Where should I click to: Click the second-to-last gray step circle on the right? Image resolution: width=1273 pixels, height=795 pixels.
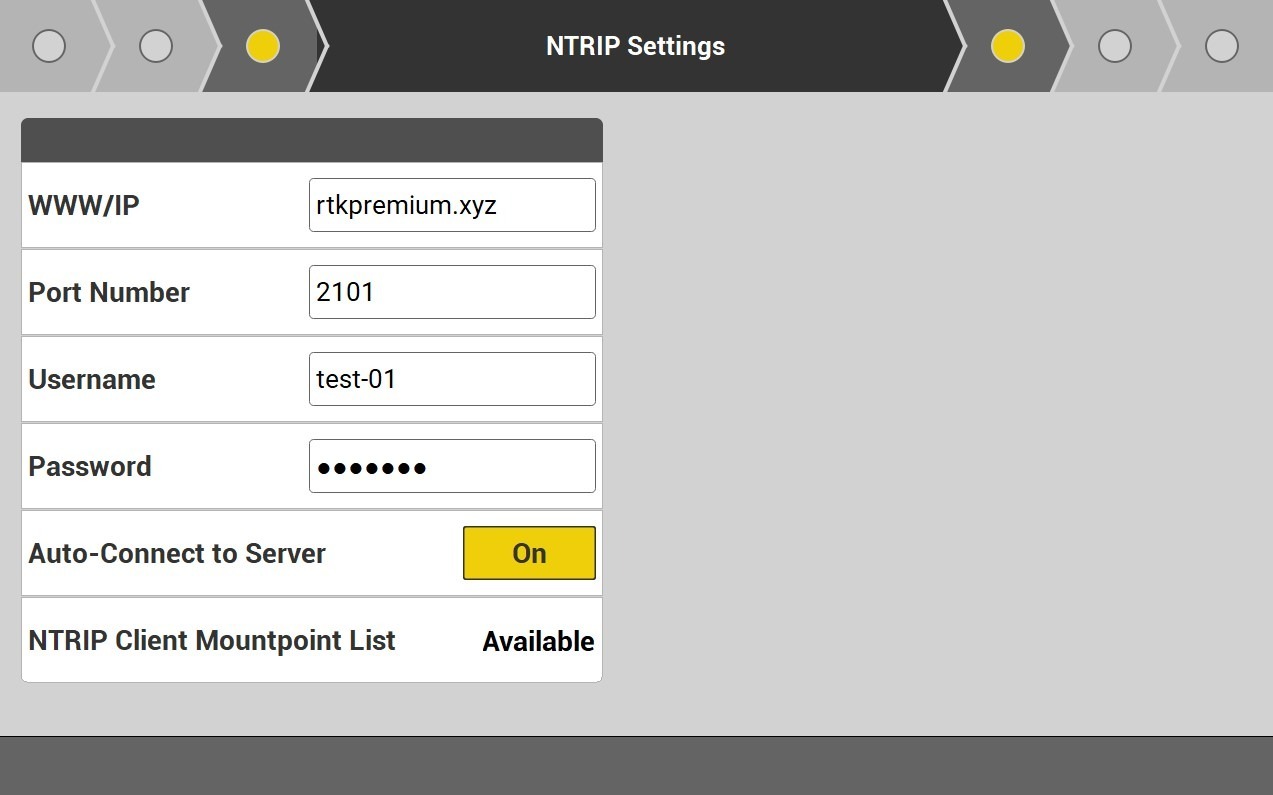tap(1114, 46)
